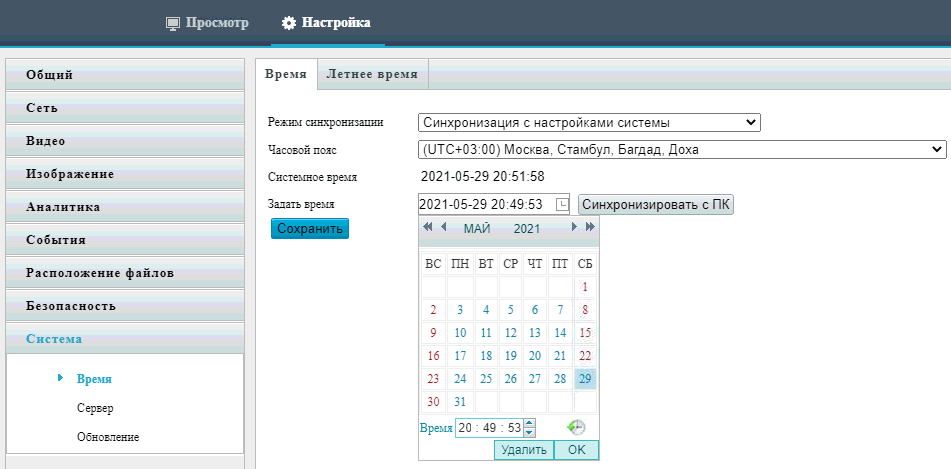
Task: Click Удалить in the calendar popup
Action: pyautogui.click(x=524, y=450)
